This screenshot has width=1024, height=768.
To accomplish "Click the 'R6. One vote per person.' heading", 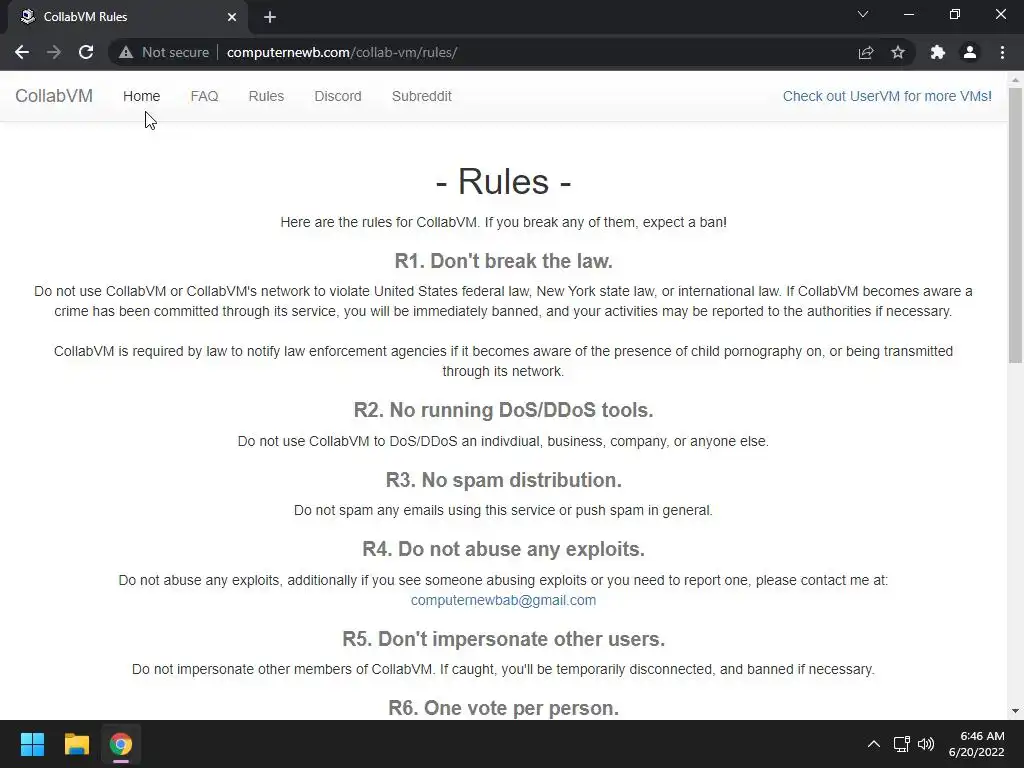I will [x=504, y=708].
